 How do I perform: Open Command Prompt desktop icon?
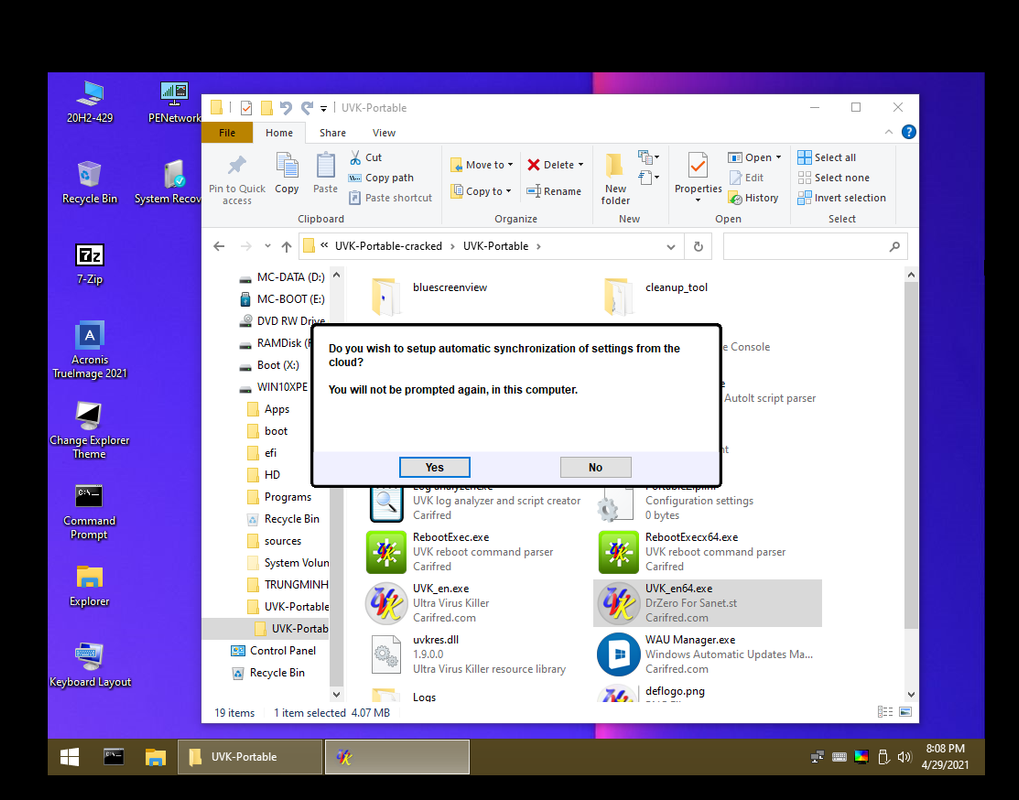point(90,511)
